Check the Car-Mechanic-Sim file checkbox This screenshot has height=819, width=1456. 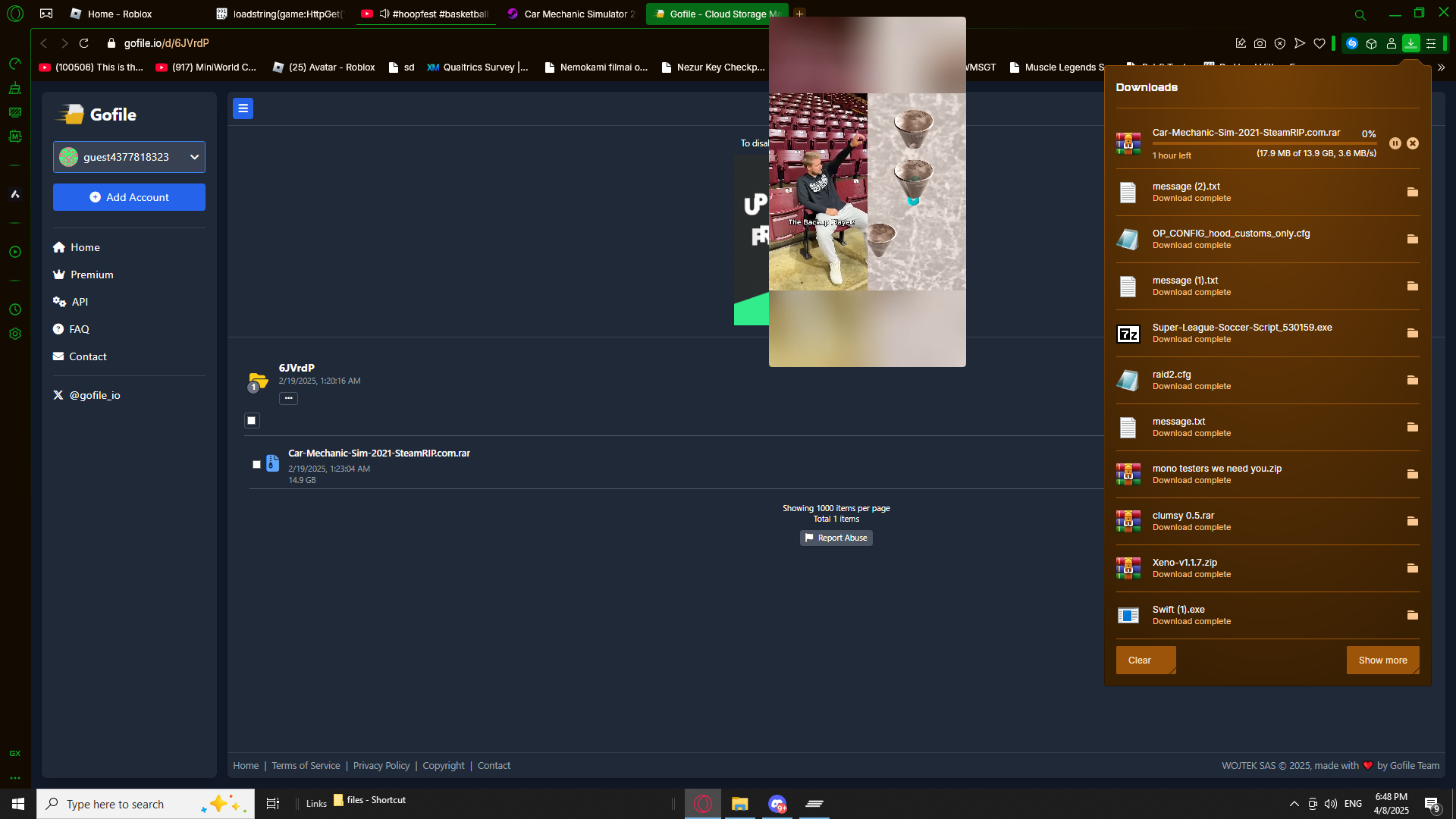pos(256,464)
